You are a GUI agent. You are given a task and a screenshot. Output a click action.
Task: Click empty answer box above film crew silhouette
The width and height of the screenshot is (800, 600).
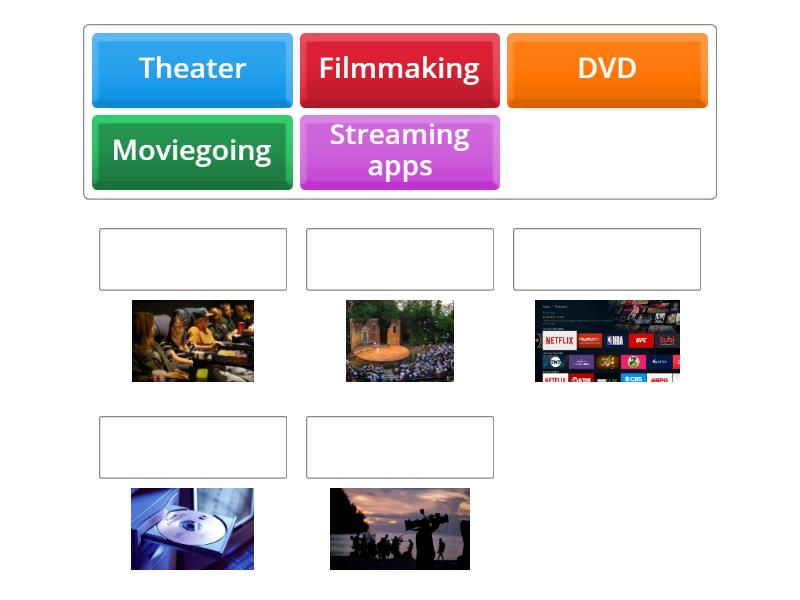click(399, 447)
